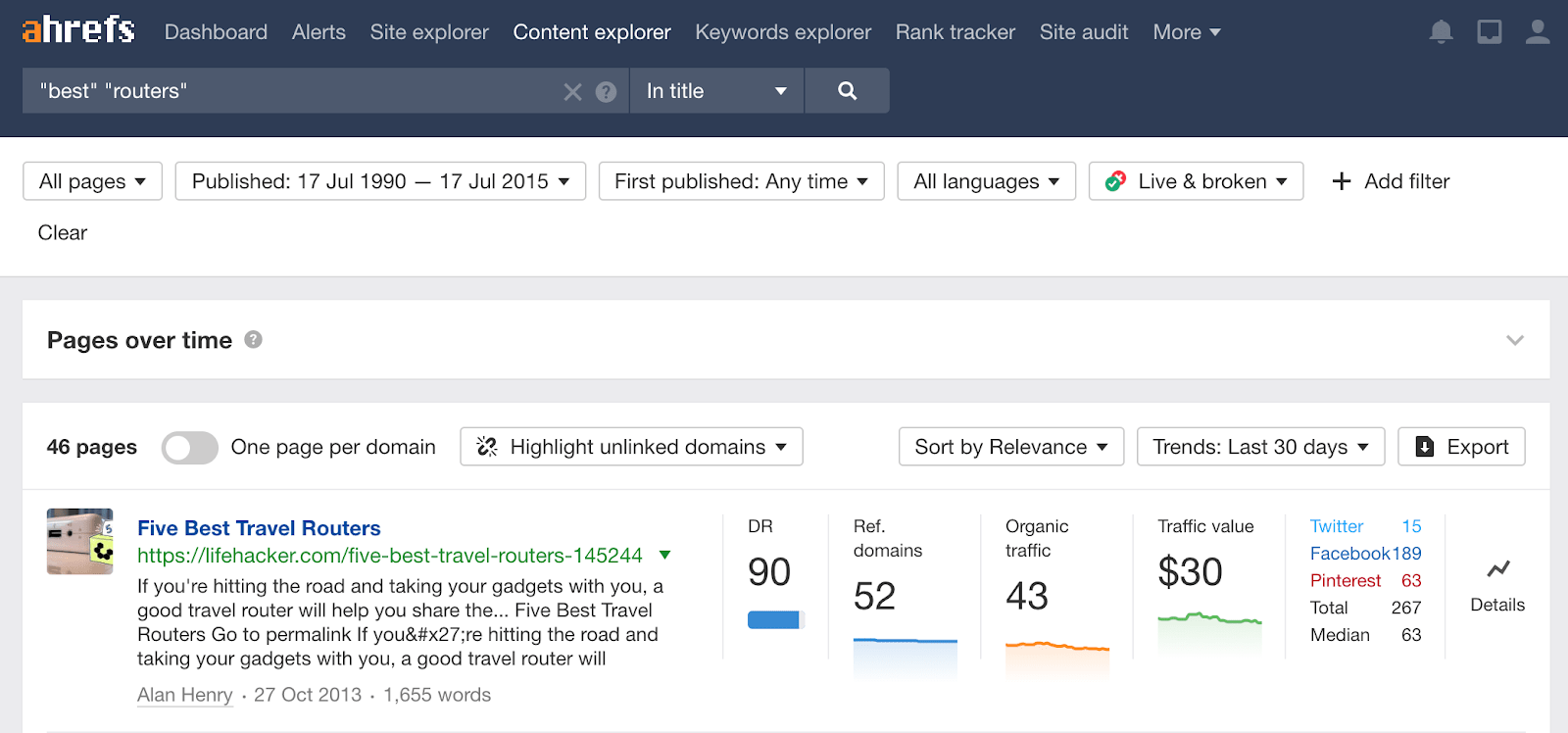Click the Organic traffic value '43'
Screen dimensions: 1568x733
tap(1027, 597)
